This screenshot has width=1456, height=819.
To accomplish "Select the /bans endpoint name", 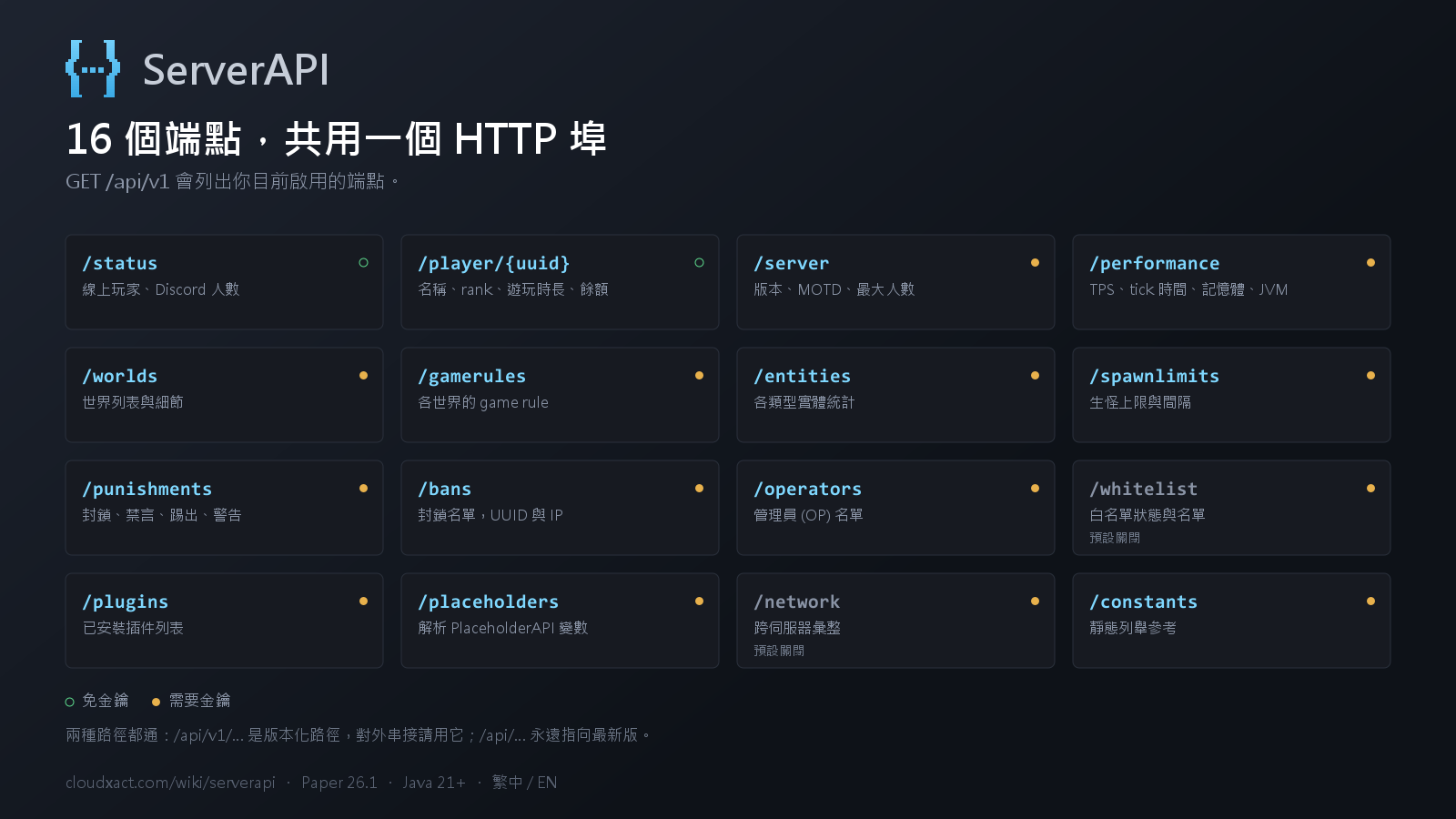I will [x=444, y=489].
